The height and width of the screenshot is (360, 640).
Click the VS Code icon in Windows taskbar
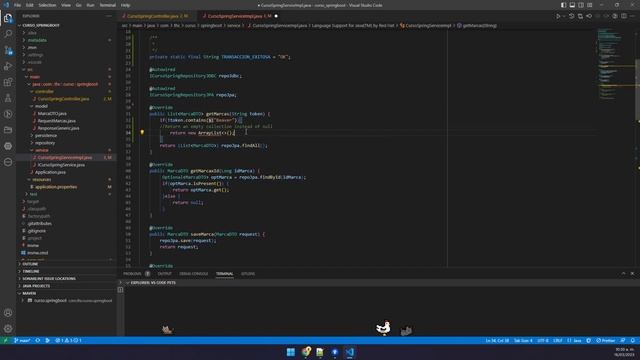(x=350, y=352)
